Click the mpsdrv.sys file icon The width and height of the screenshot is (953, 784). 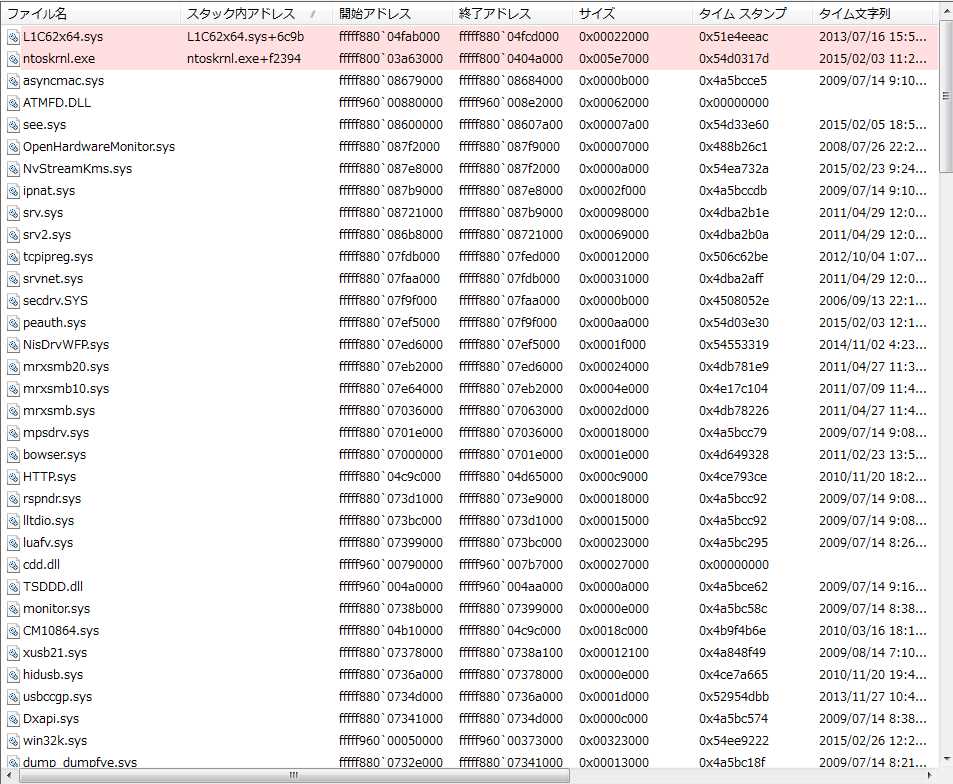[13, 433]
